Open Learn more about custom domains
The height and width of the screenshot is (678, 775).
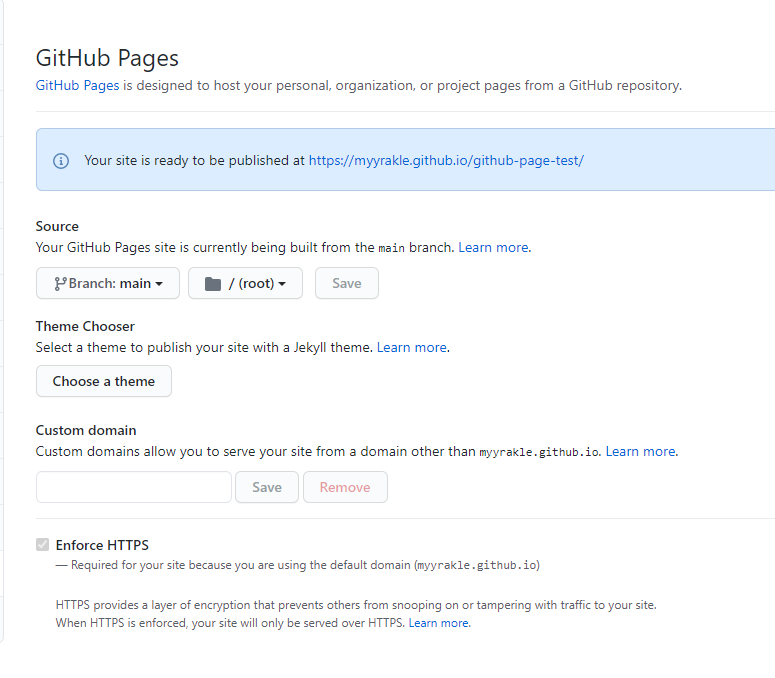(640, 451)
